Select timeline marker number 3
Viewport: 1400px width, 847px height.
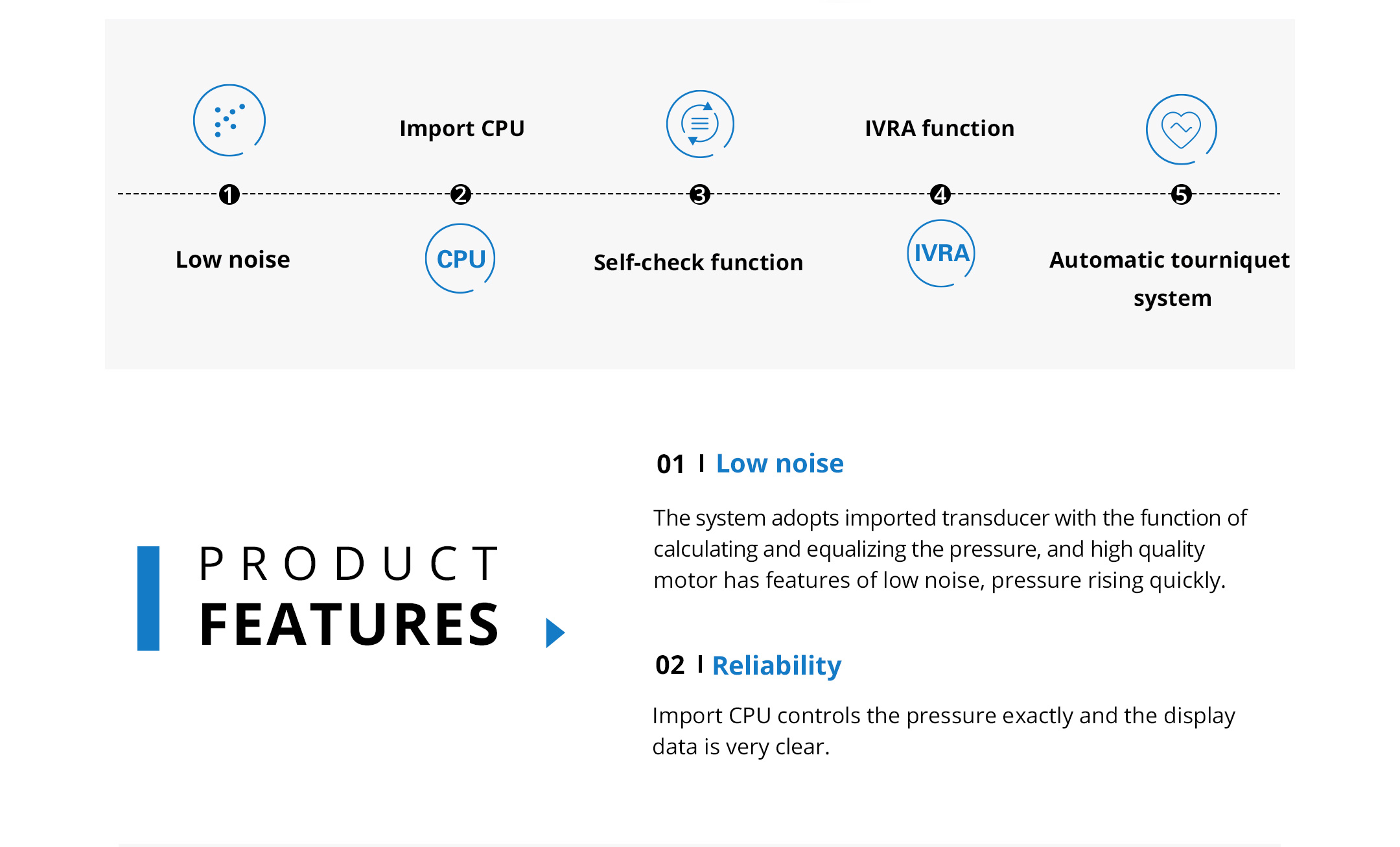click(700, 194)
